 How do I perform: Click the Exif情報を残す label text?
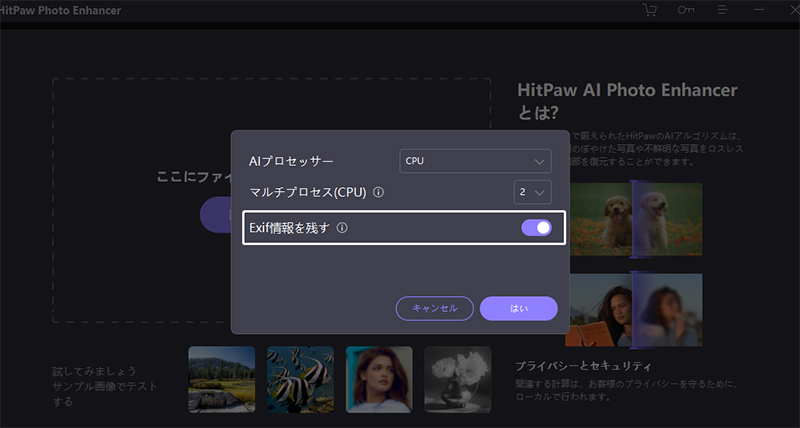(x=289, y=228)
